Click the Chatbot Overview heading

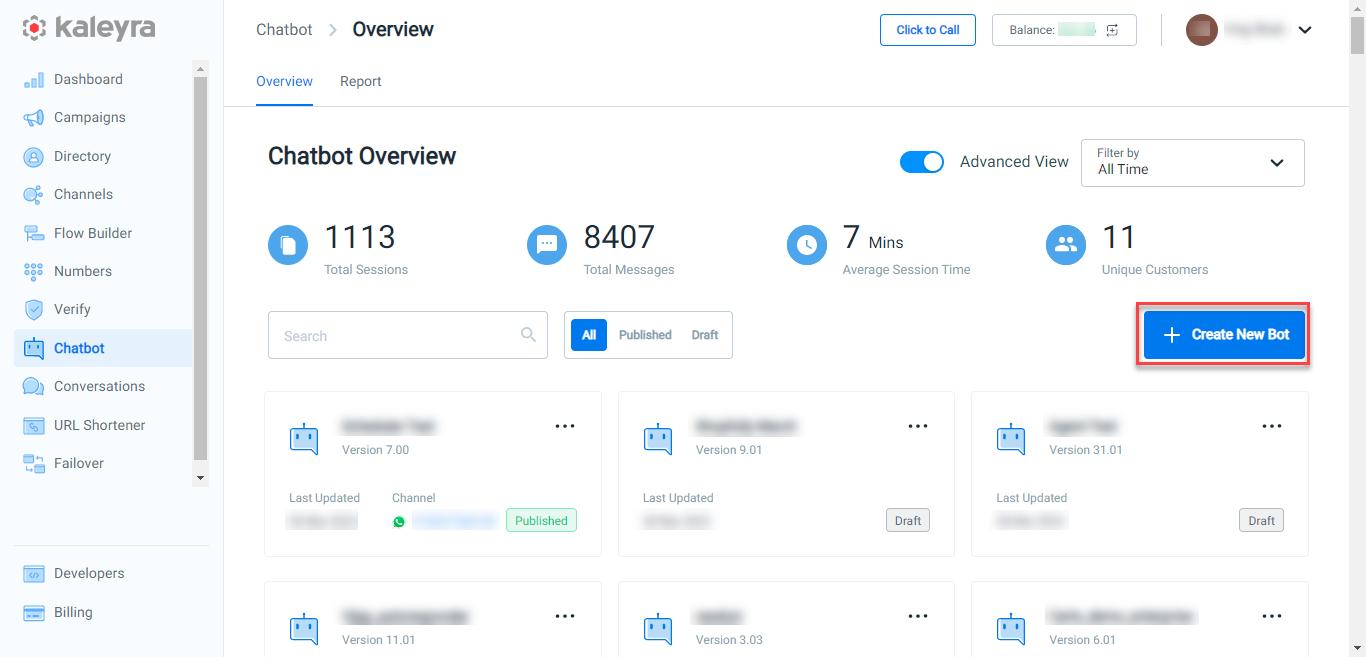[x=362, y=156]
